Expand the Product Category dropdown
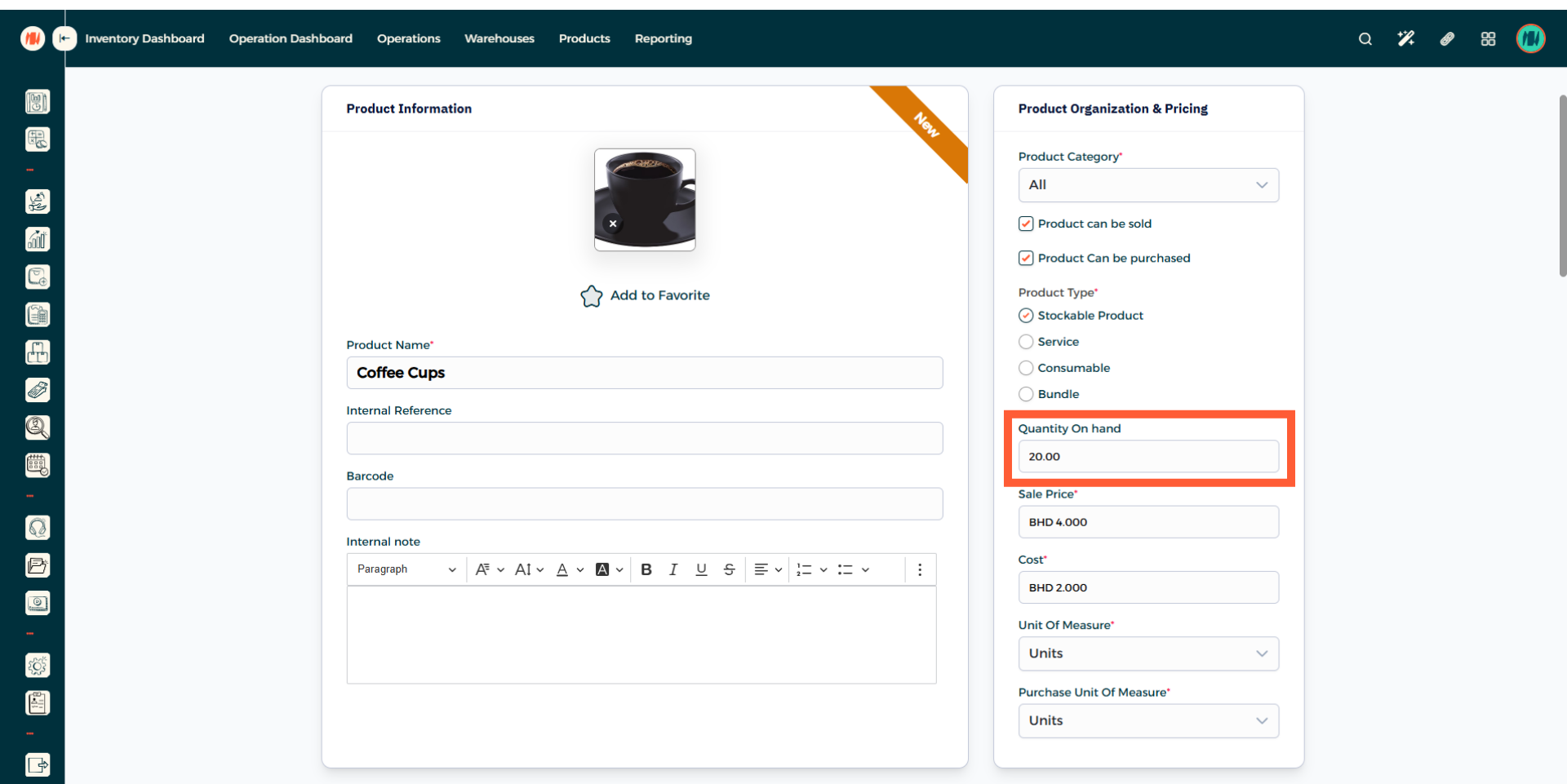Screen dimensions: 1567x784 1148,185
